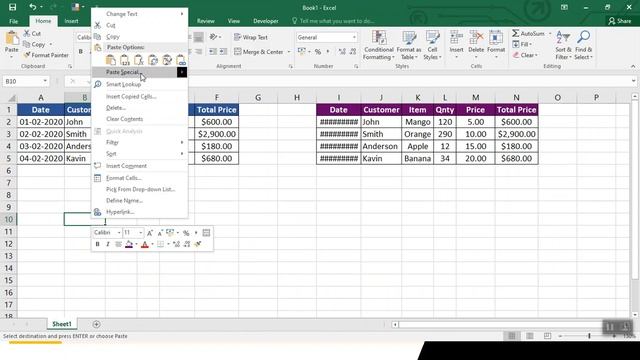Switch to Page Break Preview in the status bar

[547, 336]
